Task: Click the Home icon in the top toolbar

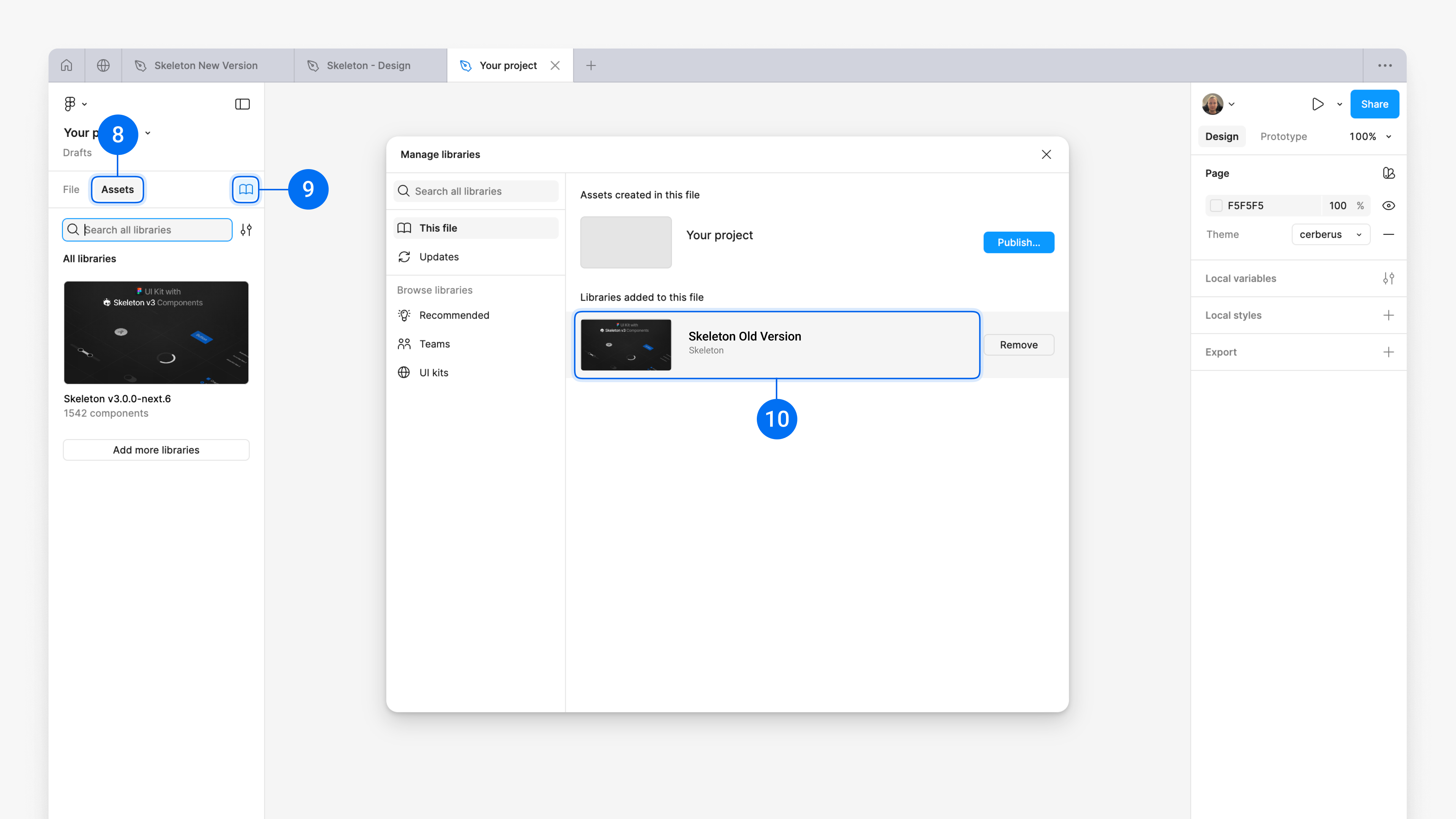Action: tap(66, 65)
